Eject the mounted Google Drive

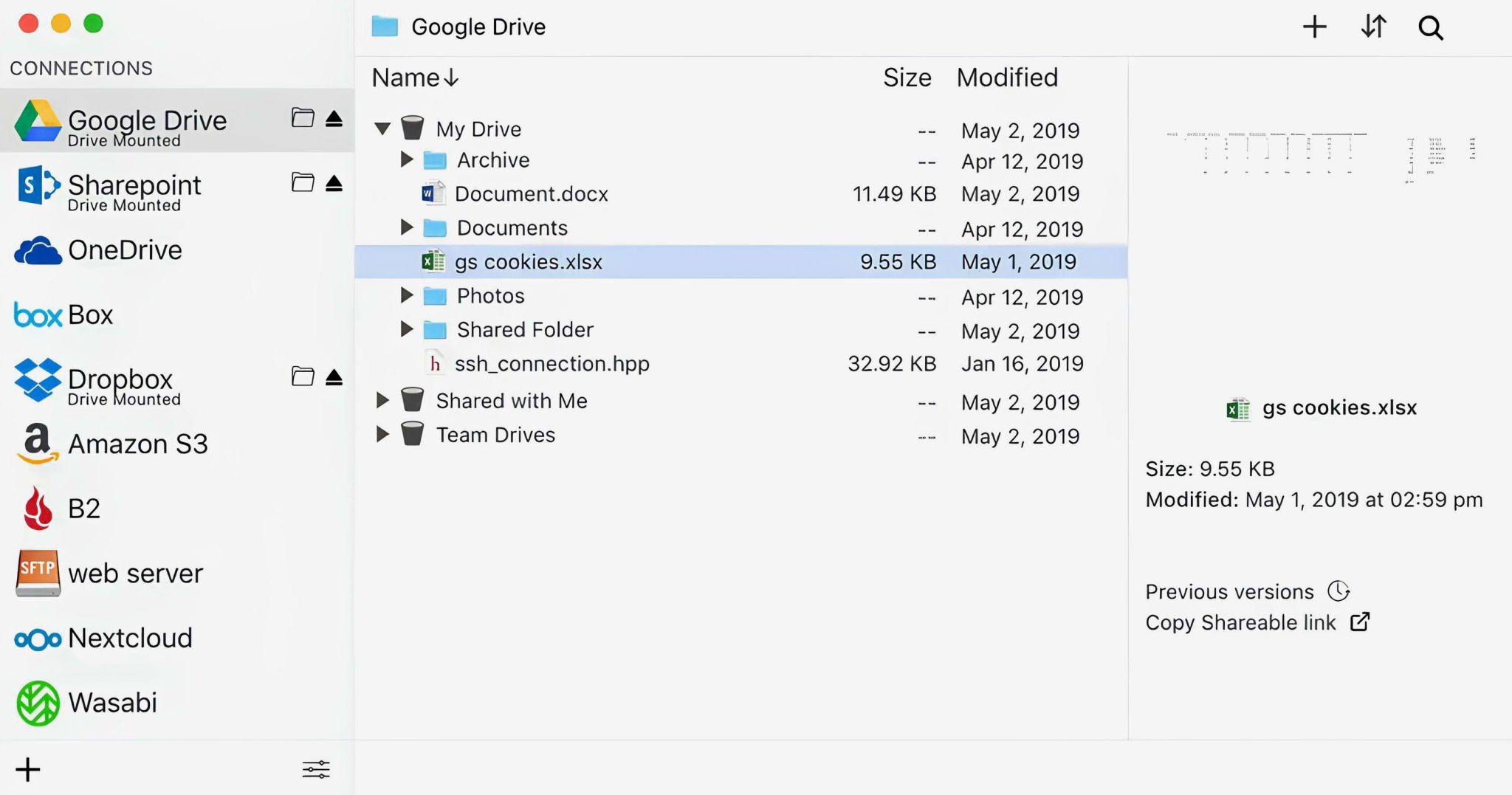(334, 118)
